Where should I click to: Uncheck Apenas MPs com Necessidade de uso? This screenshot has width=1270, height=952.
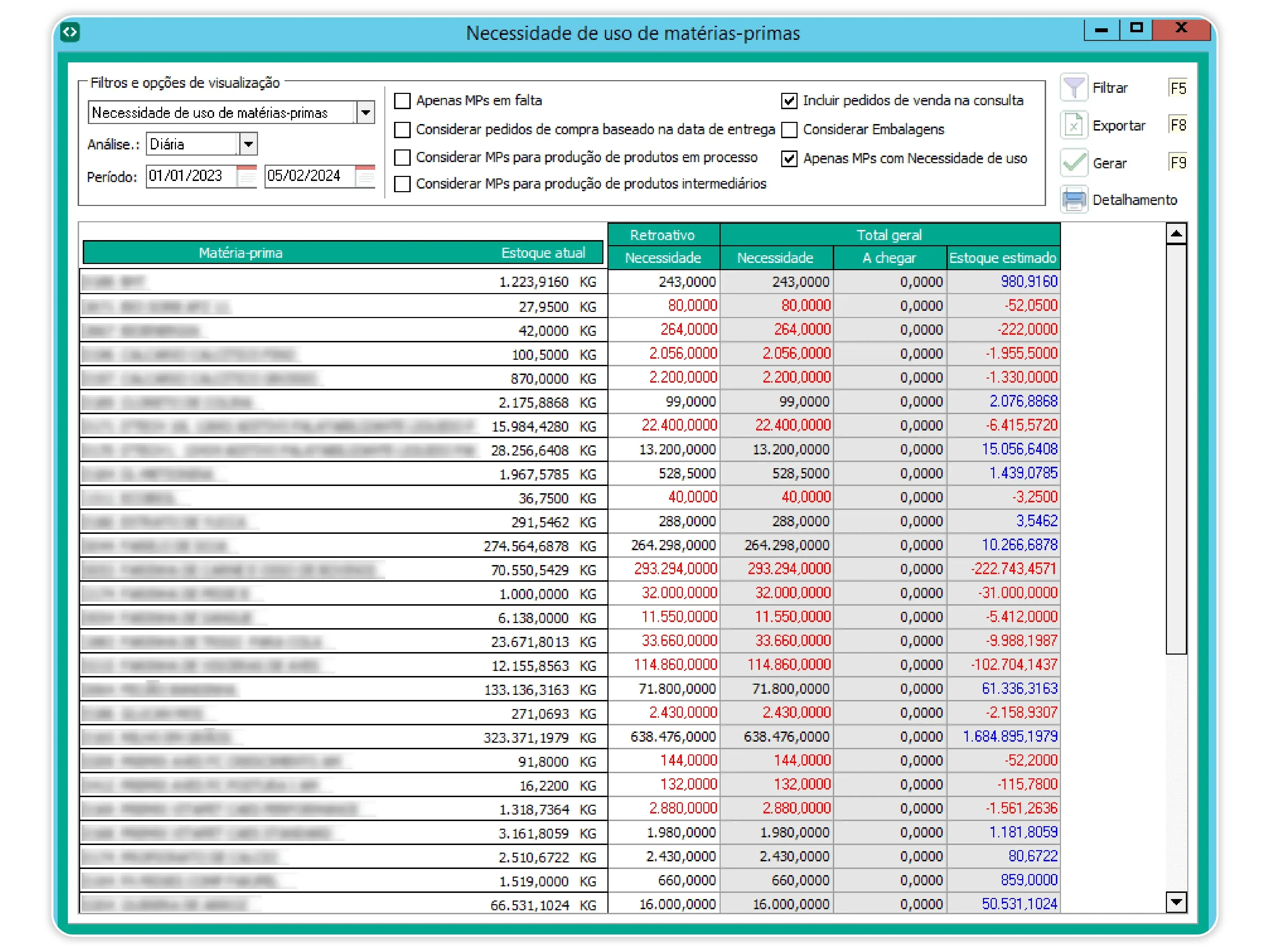(x=790, y=158)
